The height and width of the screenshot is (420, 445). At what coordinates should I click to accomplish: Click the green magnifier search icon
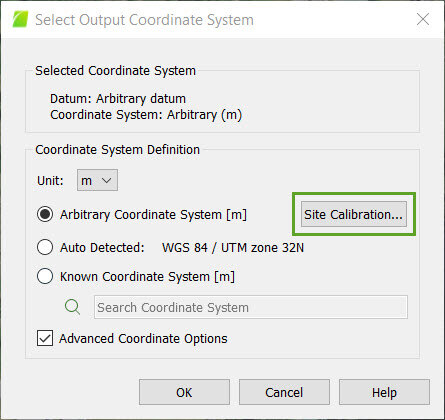point(72,307)
